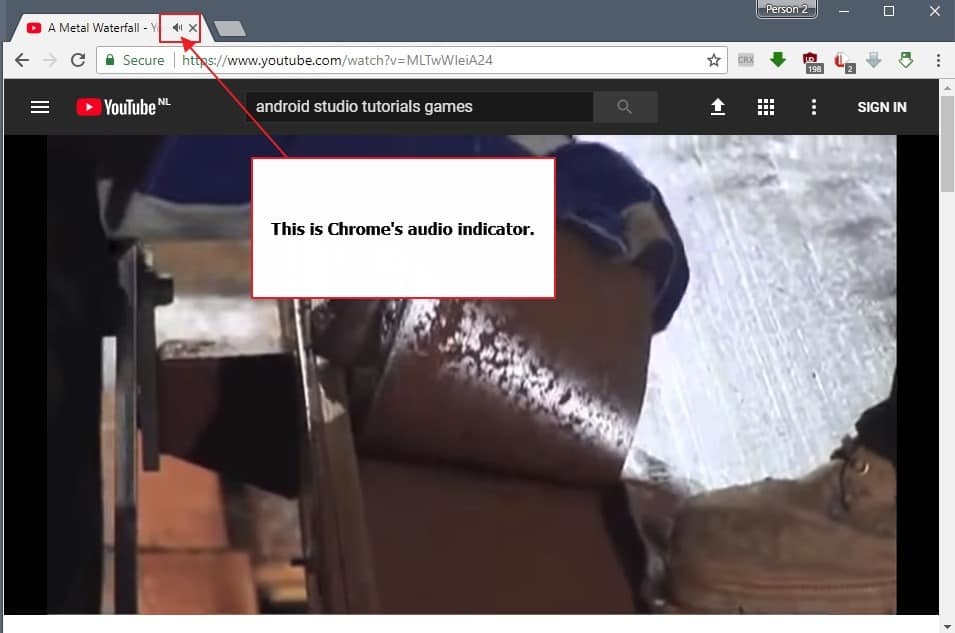Bookmark this page with the star
955x633 pixels.
714,60
